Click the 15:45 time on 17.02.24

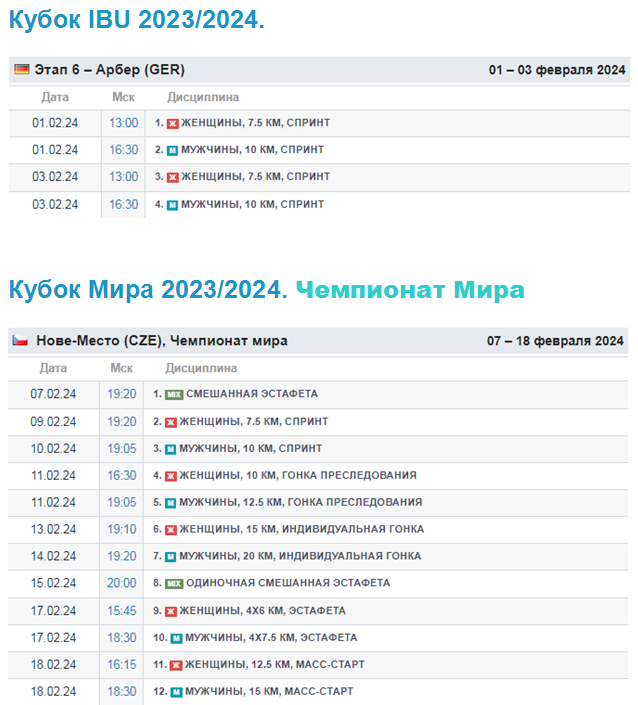tap(122, 611)
